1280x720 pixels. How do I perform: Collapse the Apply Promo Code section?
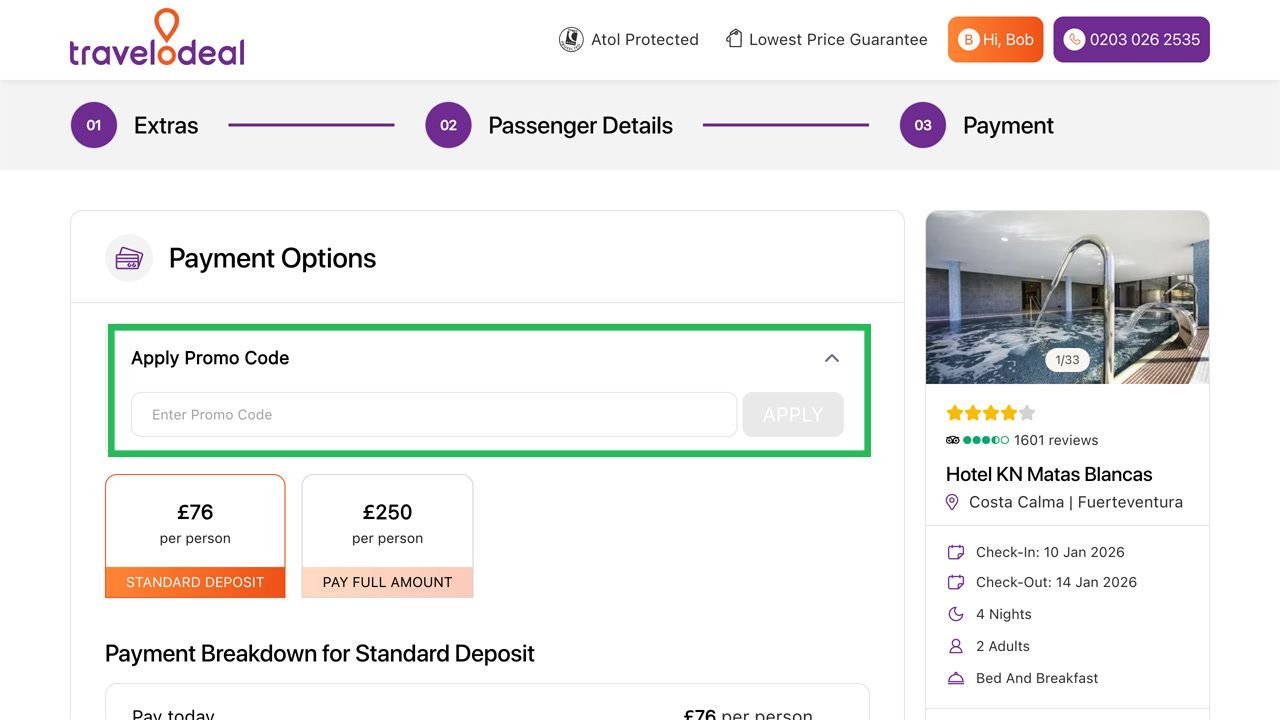point(831,357)
